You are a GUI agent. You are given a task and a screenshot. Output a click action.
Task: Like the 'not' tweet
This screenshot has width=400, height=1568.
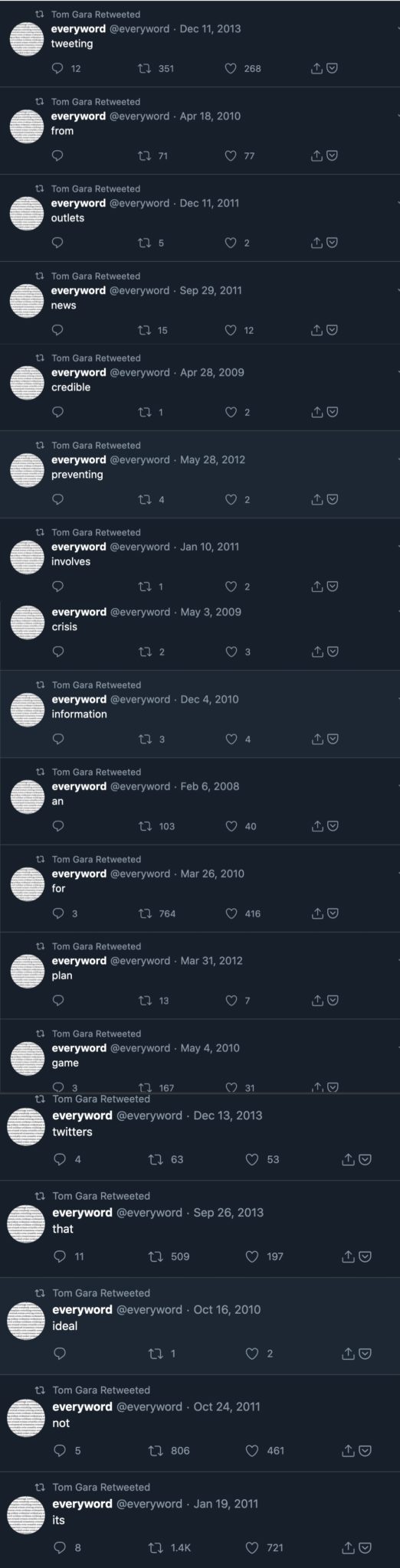[251, 1451]
